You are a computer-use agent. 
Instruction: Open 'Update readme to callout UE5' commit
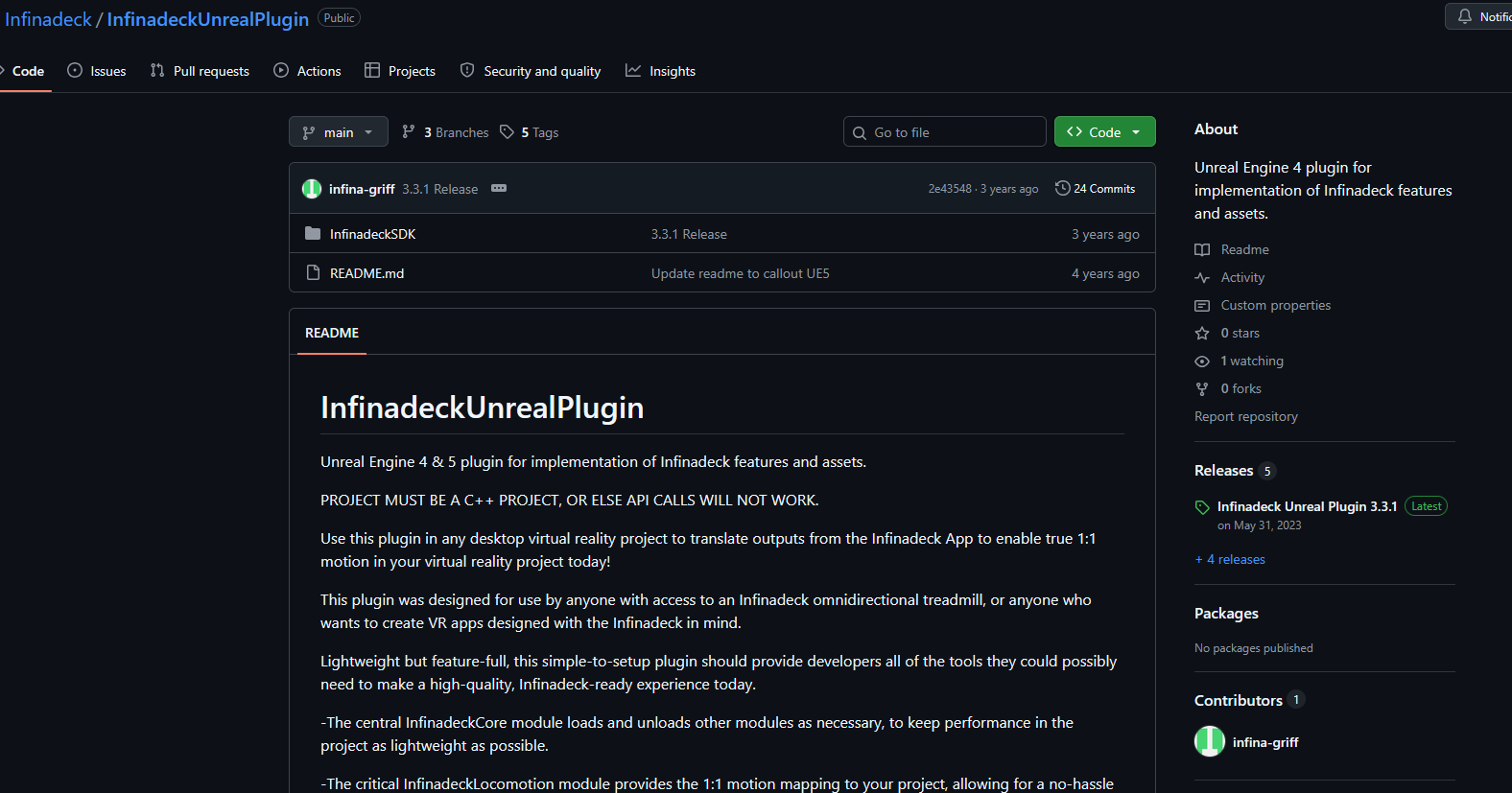tap(740, 273)
